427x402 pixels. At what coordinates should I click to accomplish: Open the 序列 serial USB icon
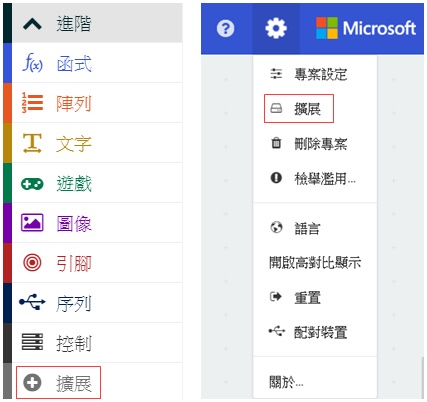[32, 302]
